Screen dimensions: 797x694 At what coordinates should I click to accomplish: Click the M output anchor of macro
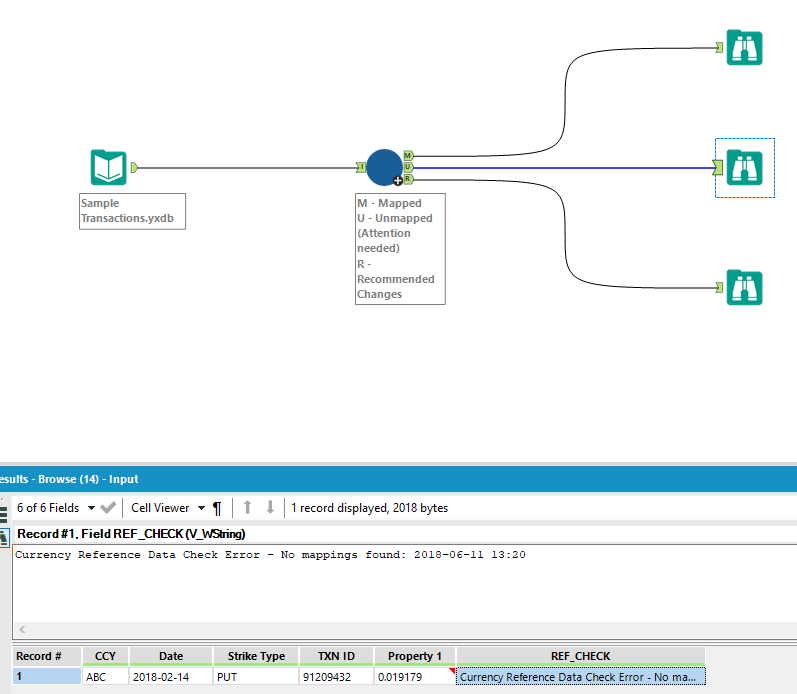408,155
